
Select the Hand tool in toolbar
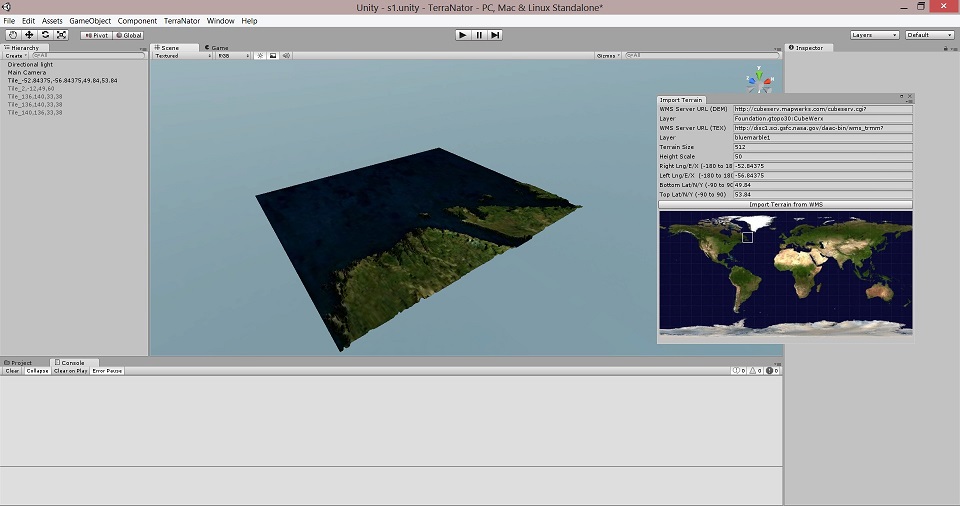(13, 35)
